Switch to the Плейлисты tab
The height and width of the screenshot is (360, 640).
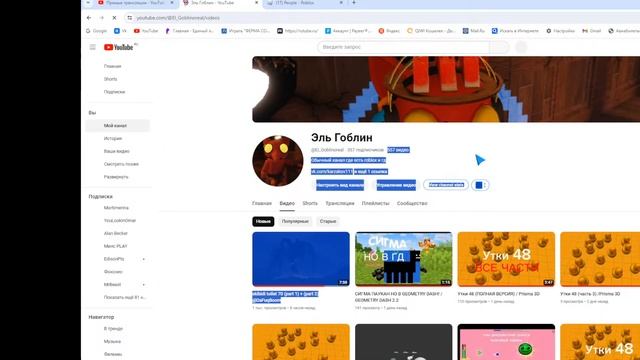376,203
